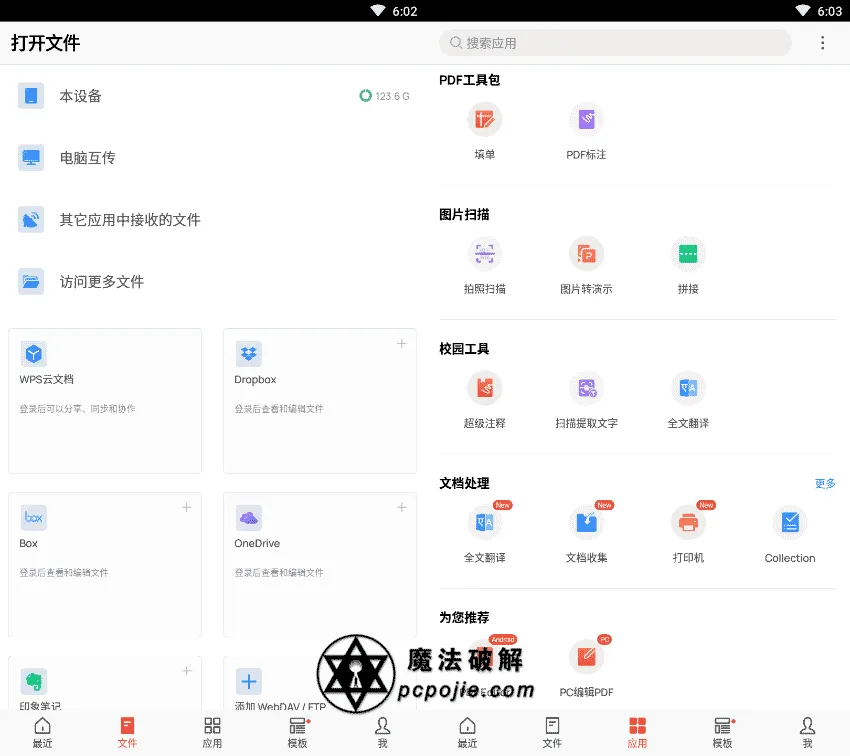Click the 123.6 G storage indicator

pos(384,96)
